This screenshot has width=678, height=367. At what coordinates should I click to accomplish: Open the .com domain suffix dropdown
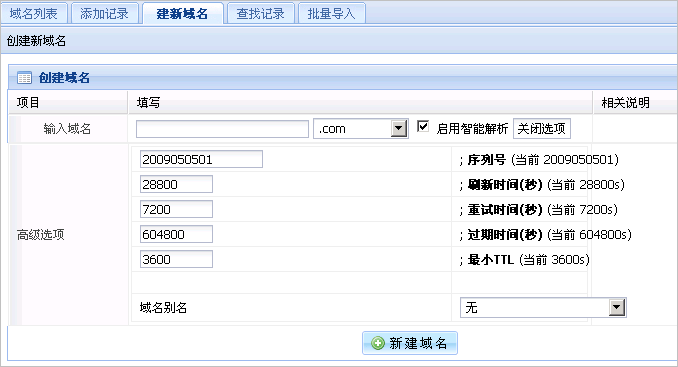click(361, 128)
